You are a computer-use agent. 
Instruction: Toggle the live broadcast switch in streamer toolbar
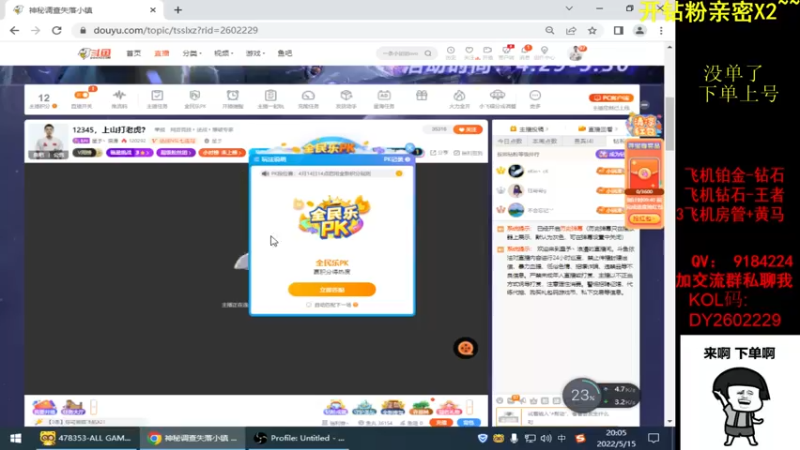pos(82,95)
